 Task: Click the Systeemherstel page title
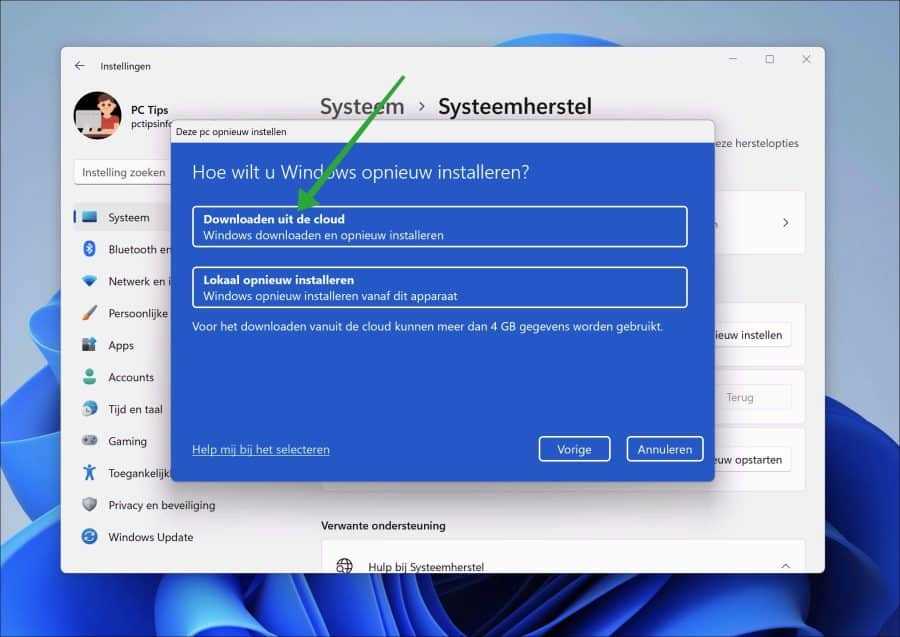[x=515, y=106]
